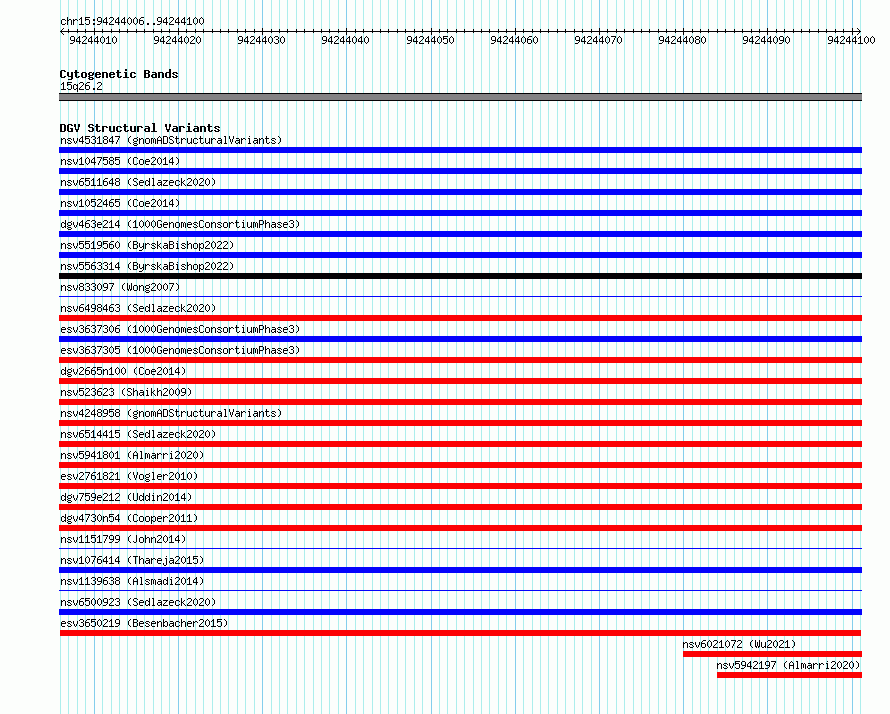This screenshot has width=890, height=714.
Task: Select nsv6498463 (Sedlazeck2020) label
Action: tap(138, 308)
